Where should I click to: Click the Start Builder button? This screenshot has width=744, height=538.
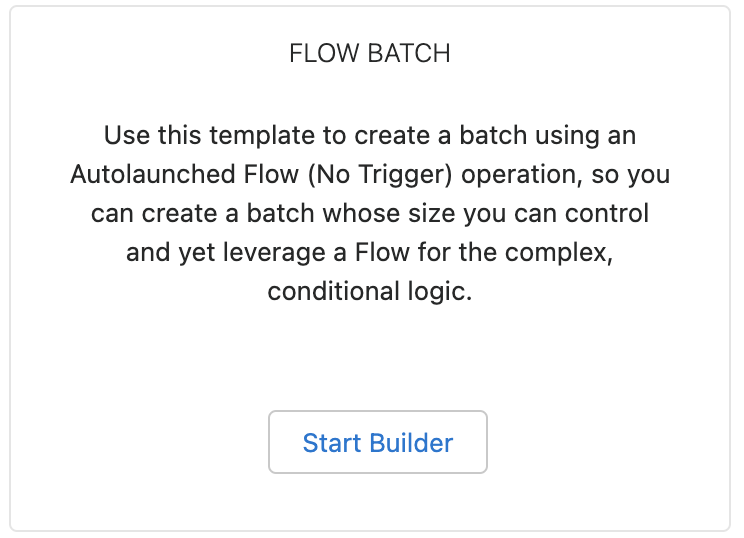click(377, 442)
